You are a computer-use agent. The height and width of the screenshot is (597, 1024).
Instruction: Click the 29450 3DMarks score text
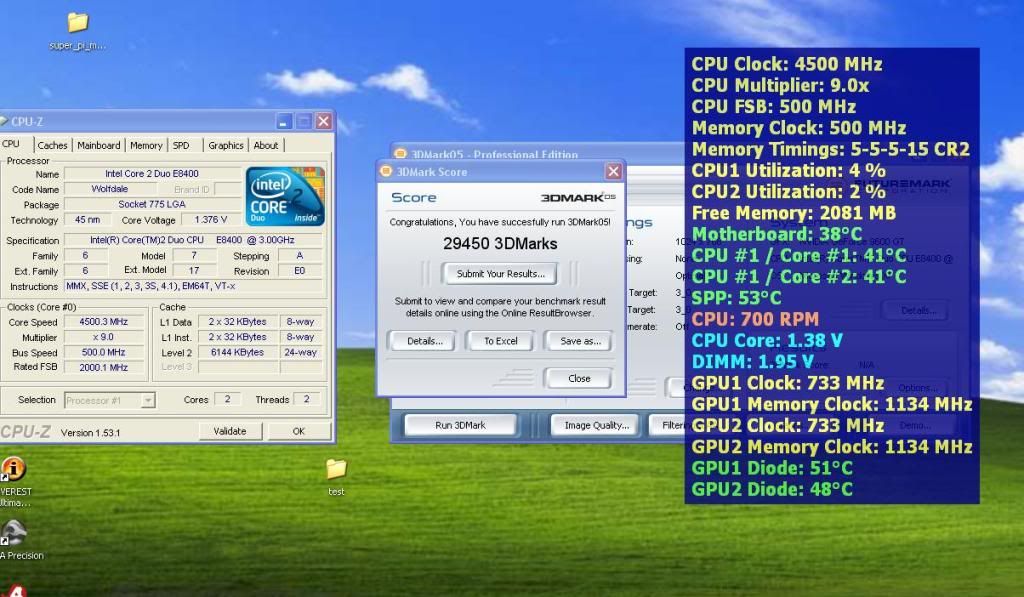(x=500, y=244)
